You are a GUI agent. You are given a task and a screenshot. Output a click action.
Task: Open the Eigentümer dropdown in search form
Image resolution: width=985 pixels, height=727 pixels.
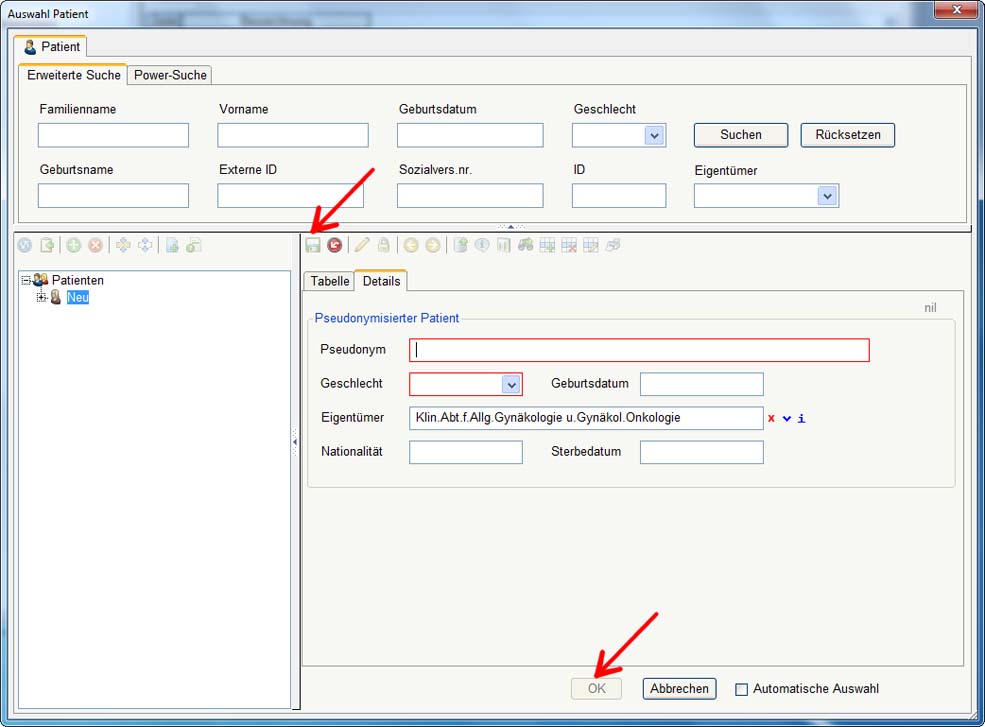click(826, 196)
